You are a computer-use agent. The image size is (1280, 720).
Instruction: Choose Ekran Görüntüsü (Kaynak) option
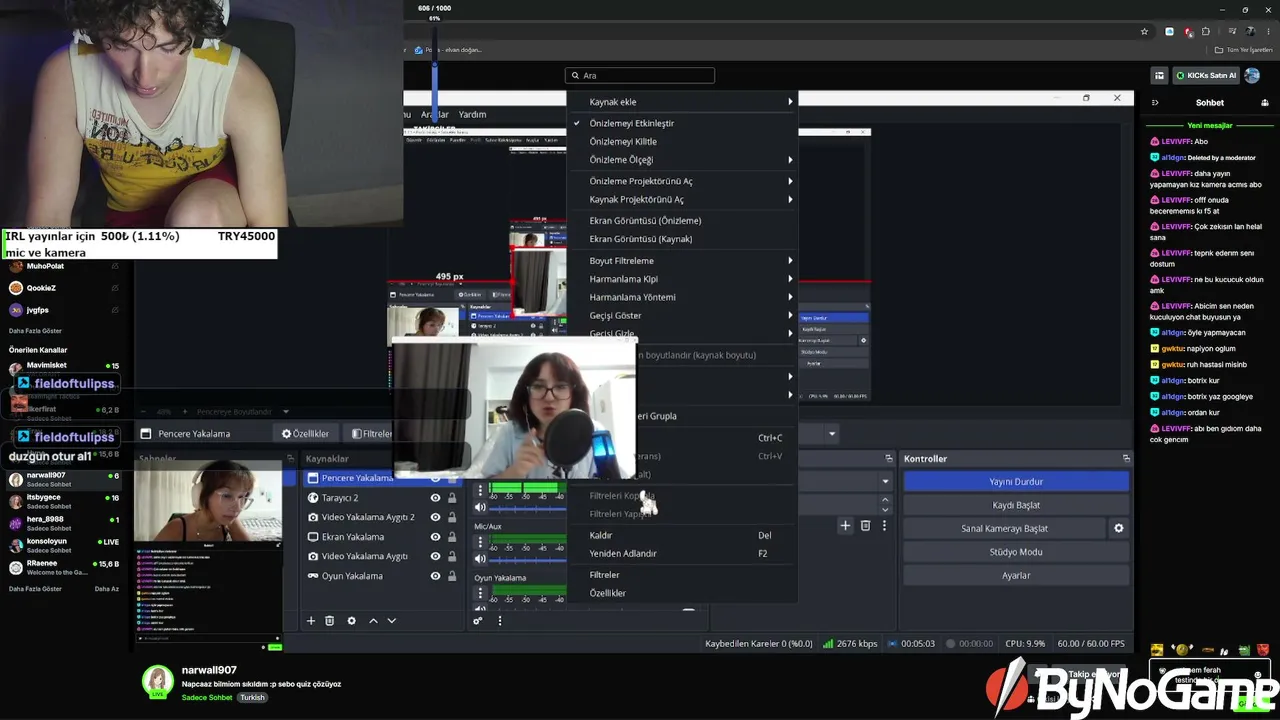tap(682, 239)
